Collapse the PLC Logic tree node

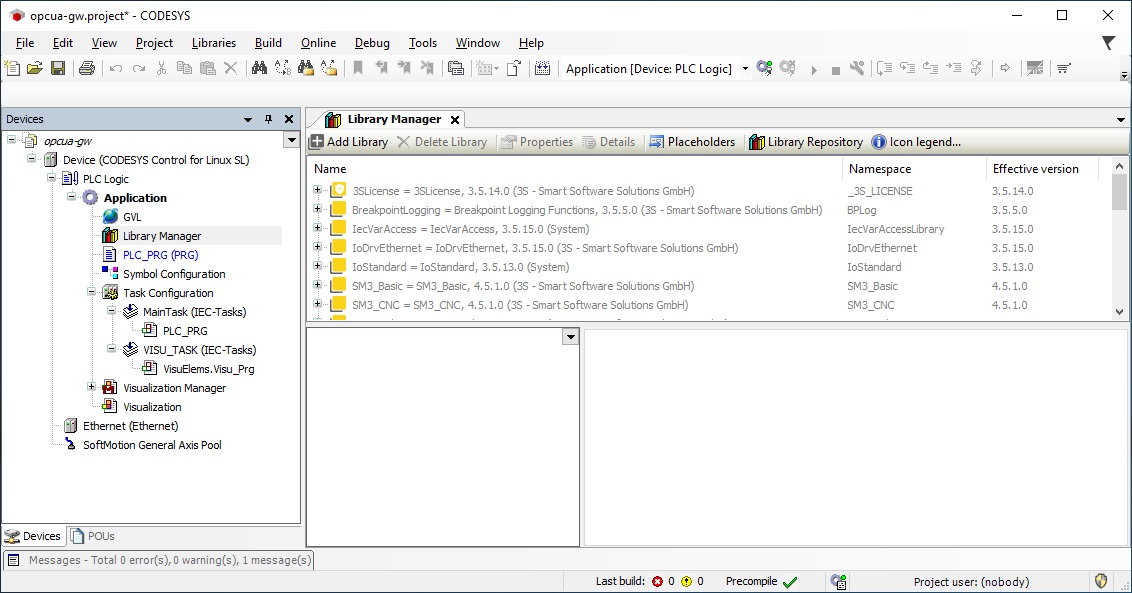click(x=51, y=178)
